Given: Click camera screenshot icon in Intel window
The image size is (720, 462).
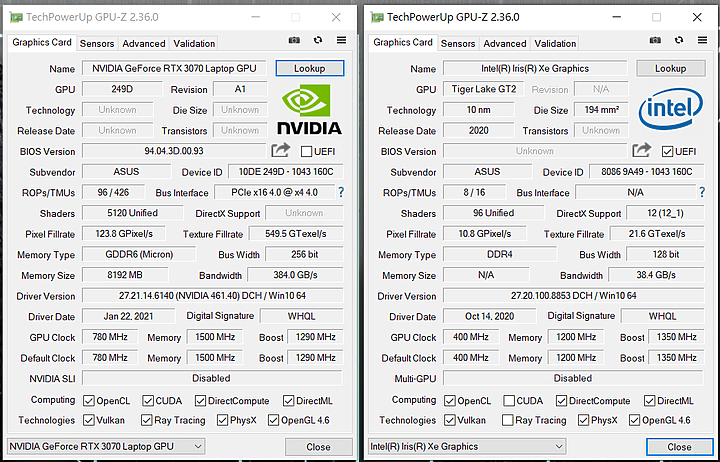Looking at the screenshot, I should point(655,40).
